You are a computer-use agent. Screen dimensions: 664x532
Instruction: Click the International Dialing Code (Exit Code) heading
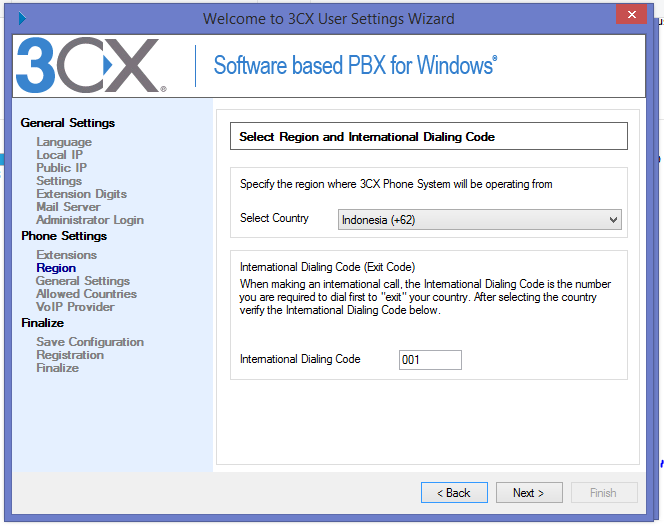[327, 267]
